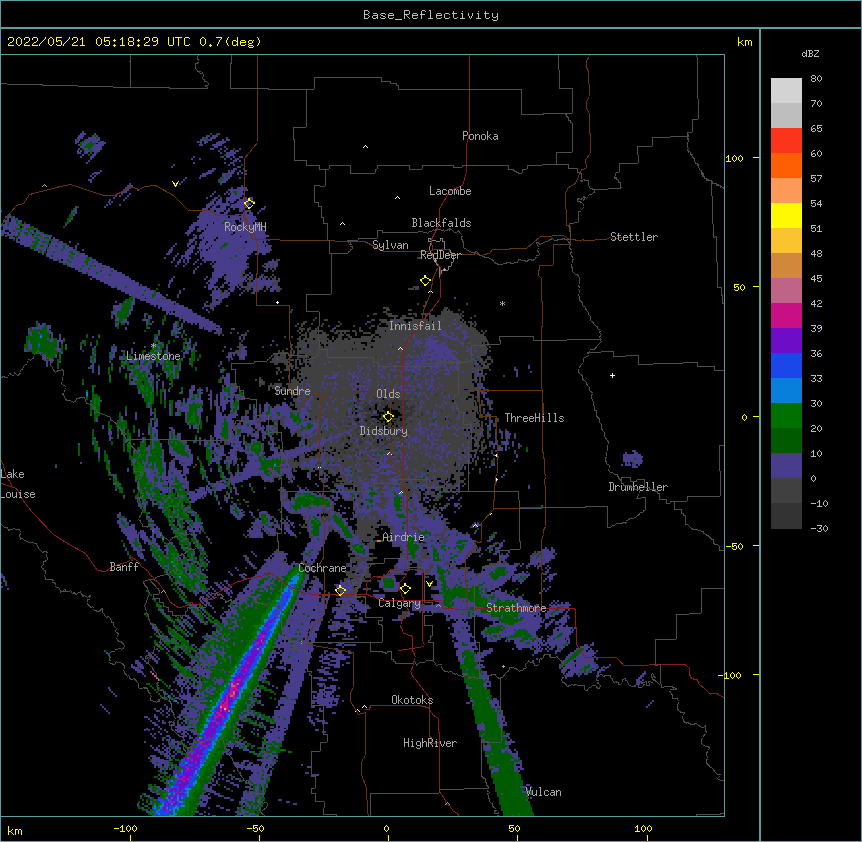This screenshot has height=842, width=862.
Task: Click the Limestone label
Action: (153, 356)
